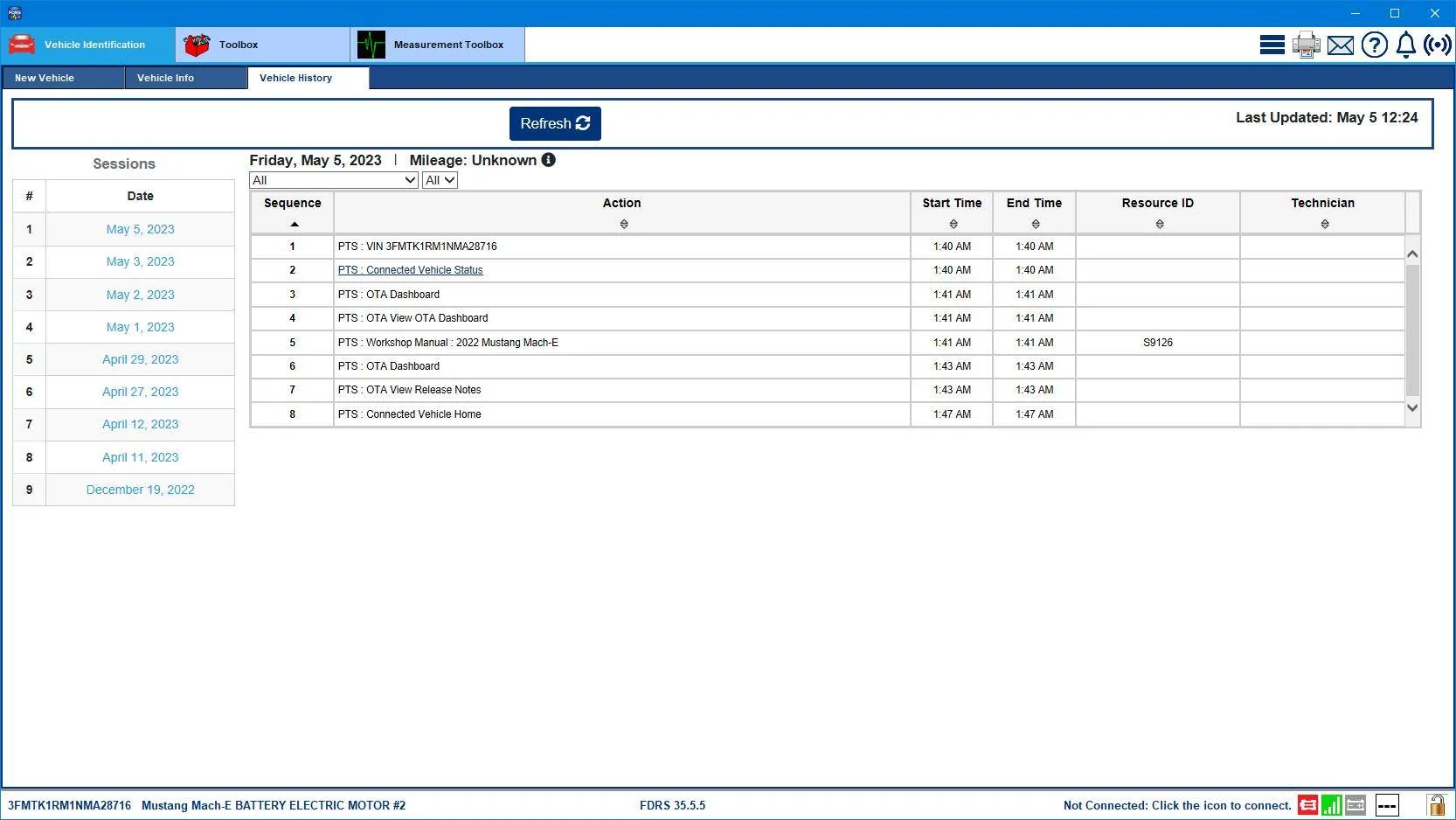1456x820 pixels.
Task: Click the FDRS app icon in title bar
Action: (x=14, y=13)
